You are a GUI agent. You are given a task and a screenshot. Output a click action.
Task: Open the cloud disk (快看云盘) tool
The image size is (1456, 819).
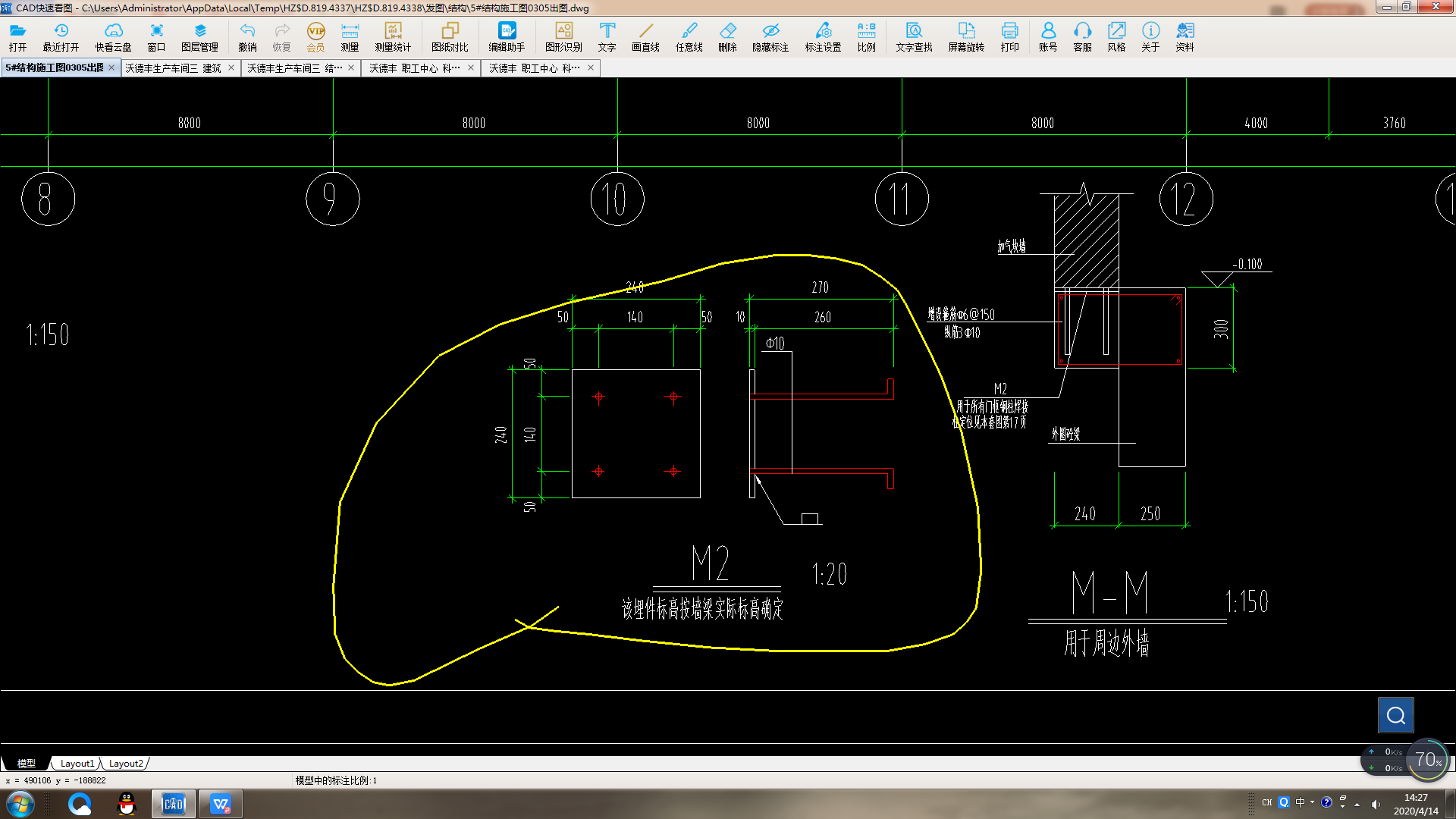coord(113,36)
